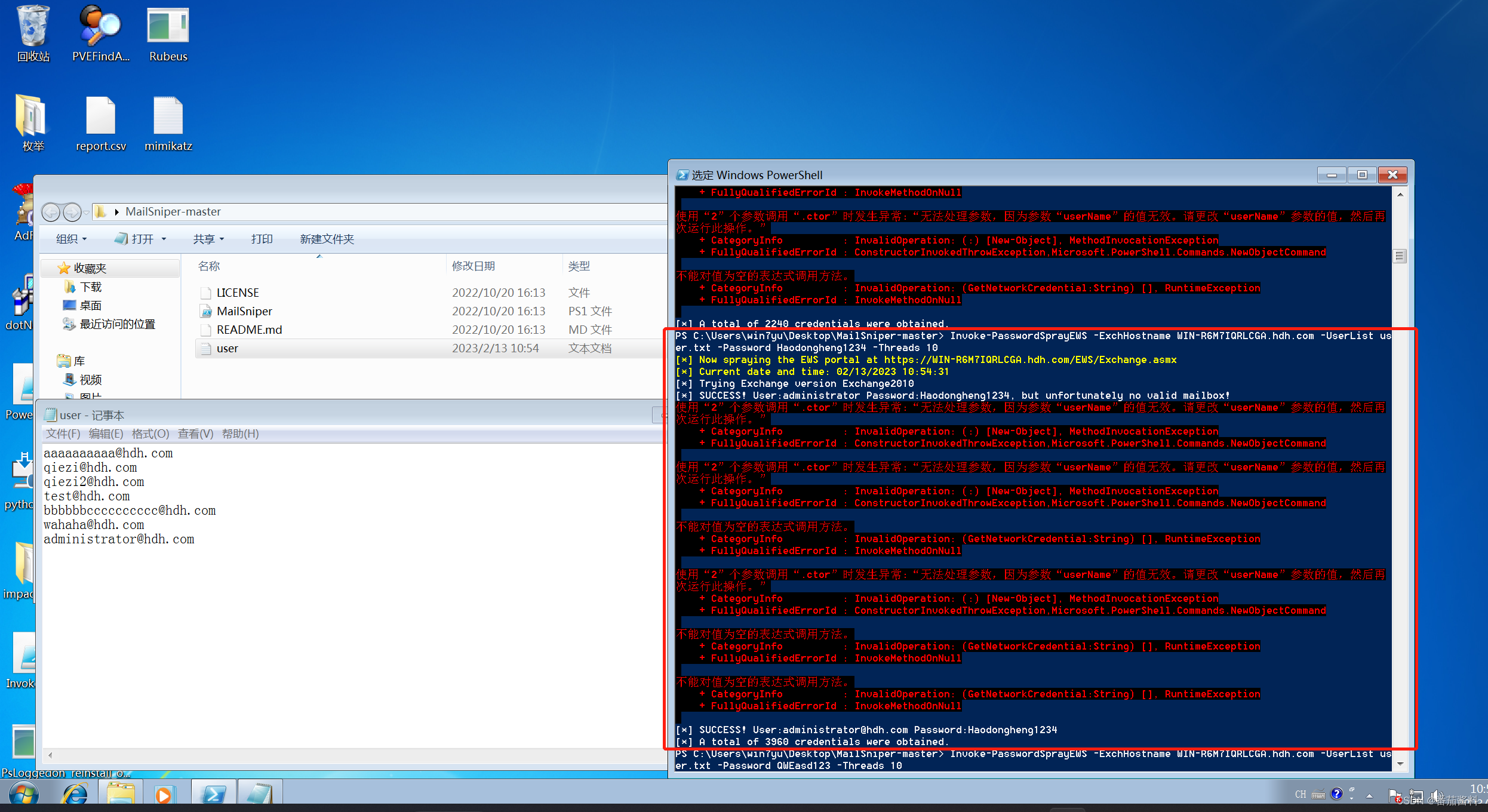Viewport: 1488px width, 812px height.
Task: Click aaaaaaaaaa@hdh.com line in Notepad
Action: pos(108,453)
